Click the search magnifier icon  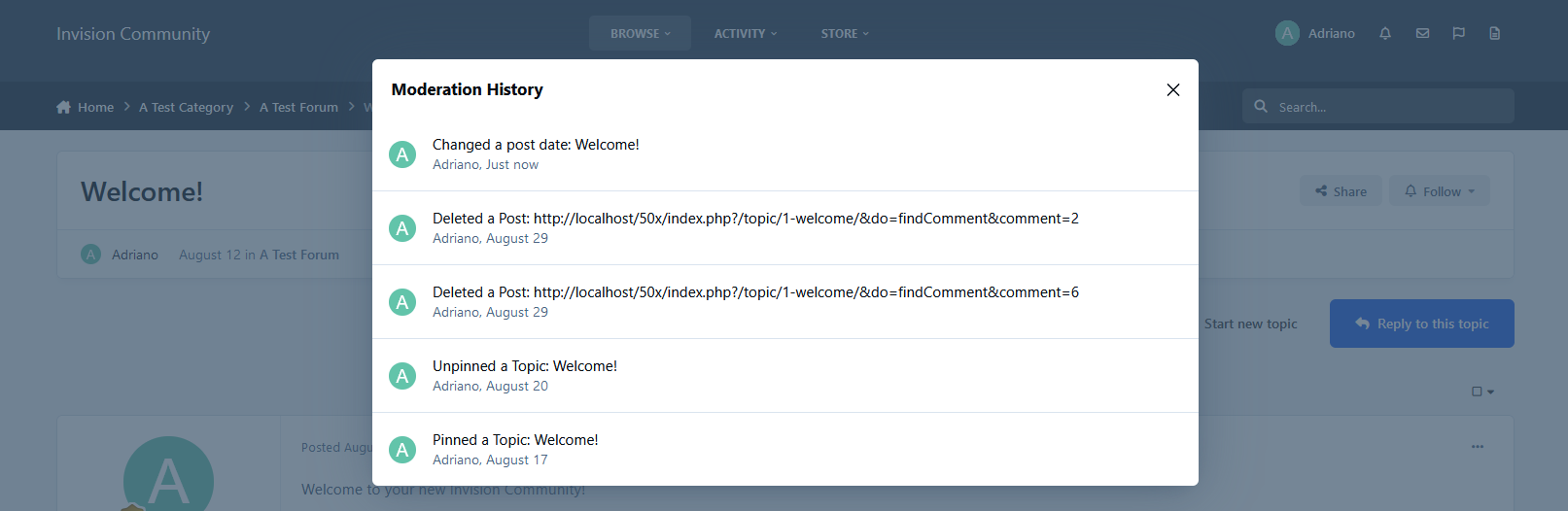click(x=1261, y=106)
